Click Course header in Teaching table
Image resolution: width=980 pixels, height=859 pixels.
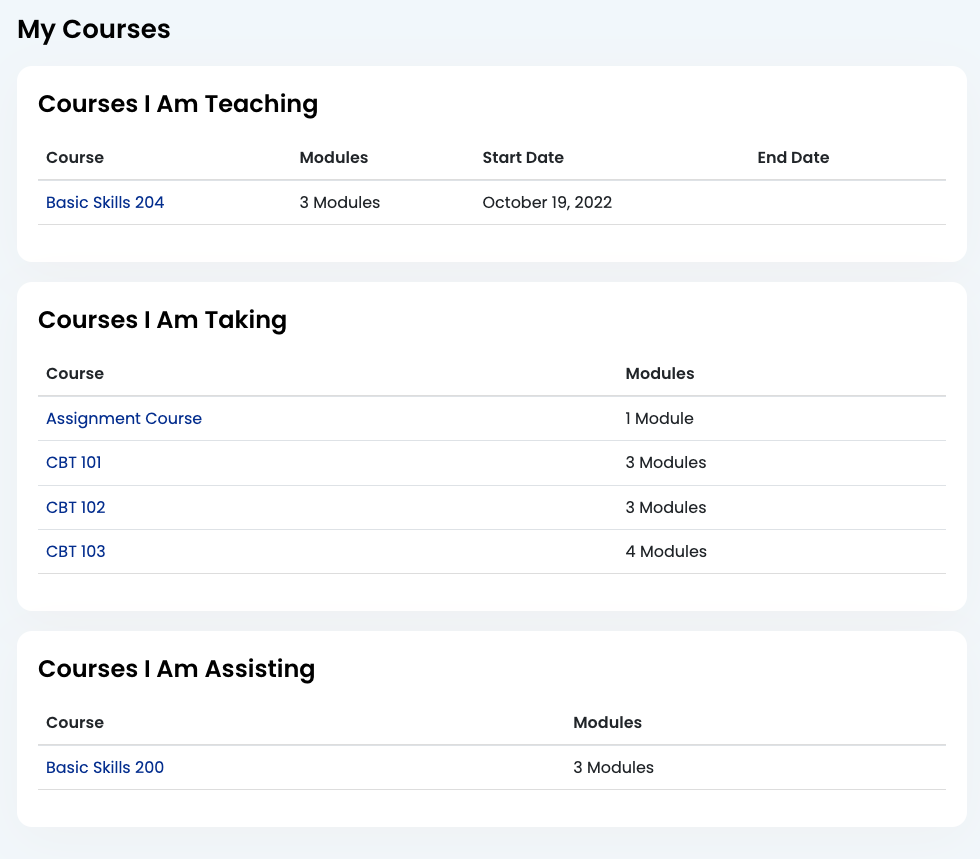(x=75, y=158)
